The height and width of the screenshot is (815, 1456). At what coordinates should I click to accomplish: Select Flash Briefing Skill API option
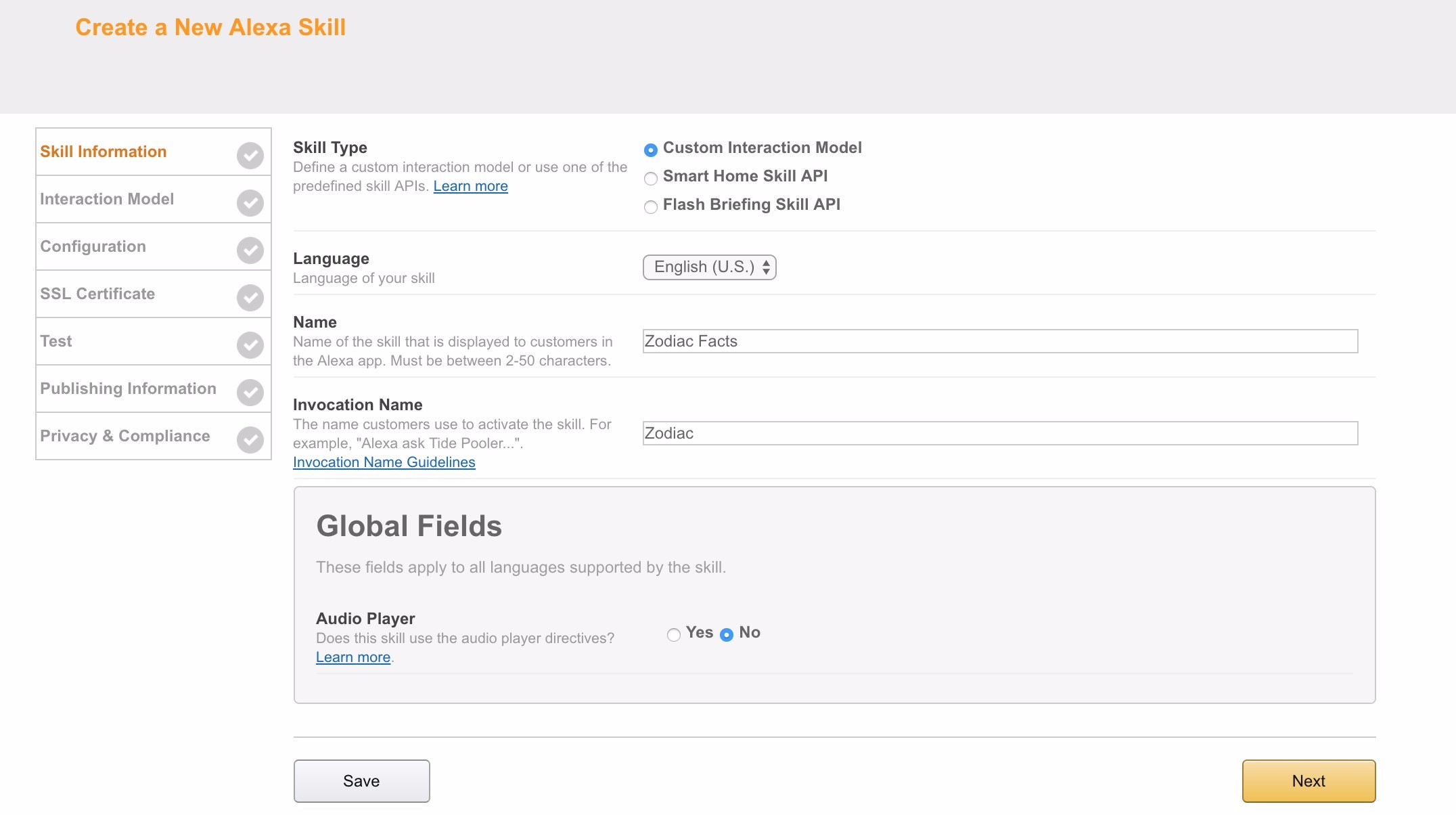(x=651, y=207)
